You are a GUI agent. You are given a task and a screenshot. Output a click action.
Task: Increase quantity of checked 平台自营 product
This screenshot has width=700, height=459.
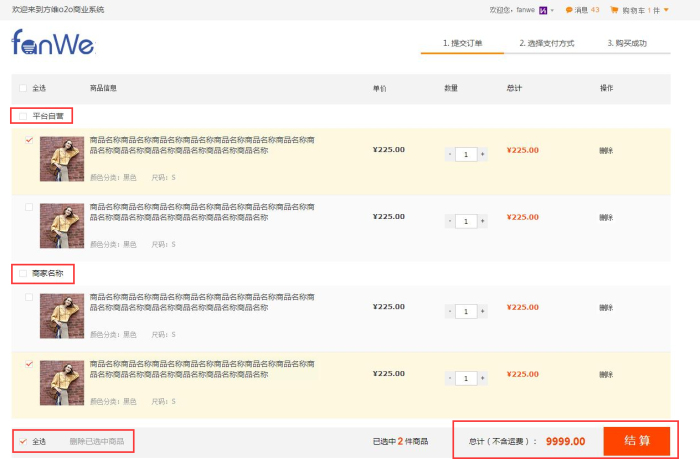pos(483,154)
